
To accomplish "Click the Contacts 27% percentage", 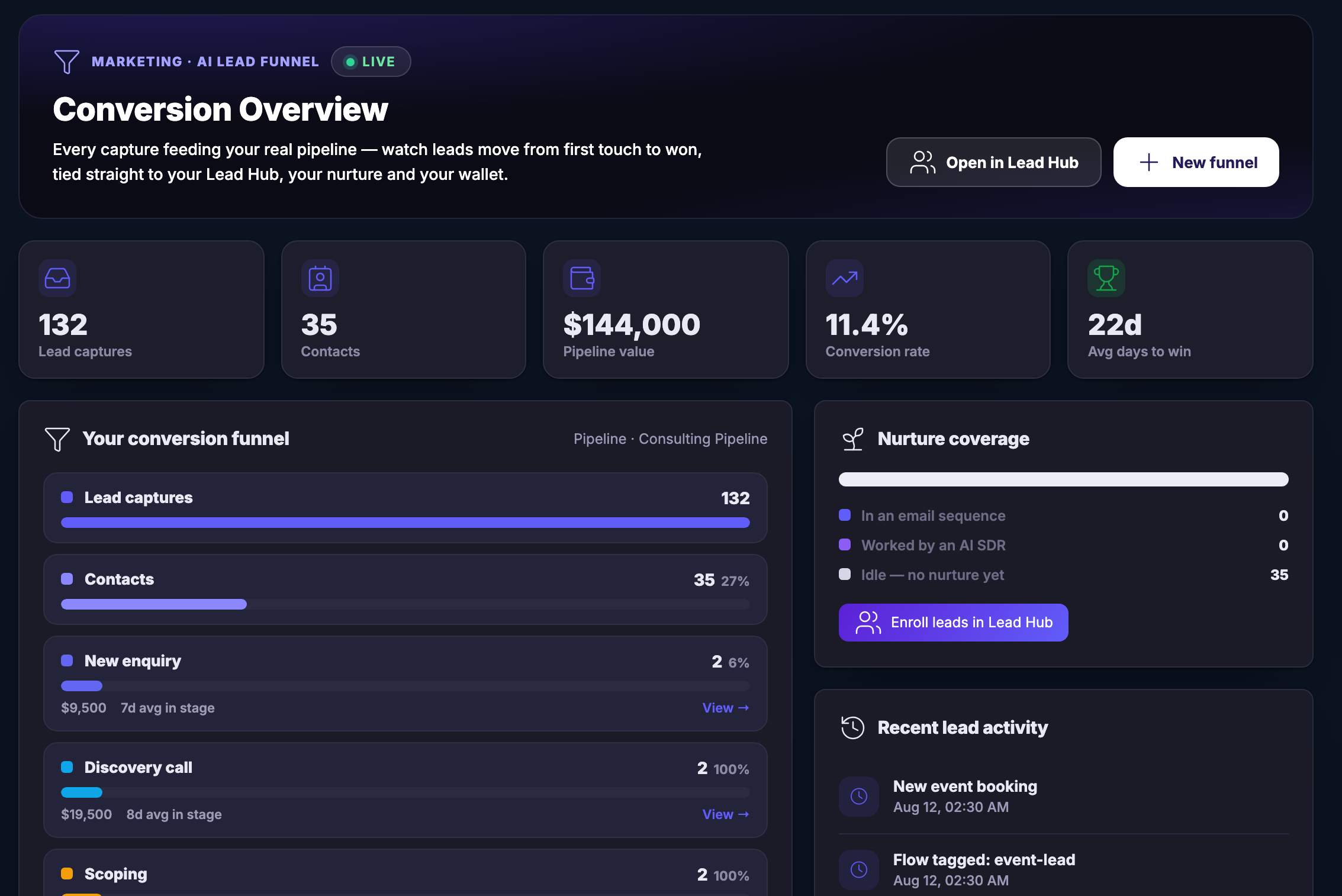I will pyautogui.click(x=735, y=581).
